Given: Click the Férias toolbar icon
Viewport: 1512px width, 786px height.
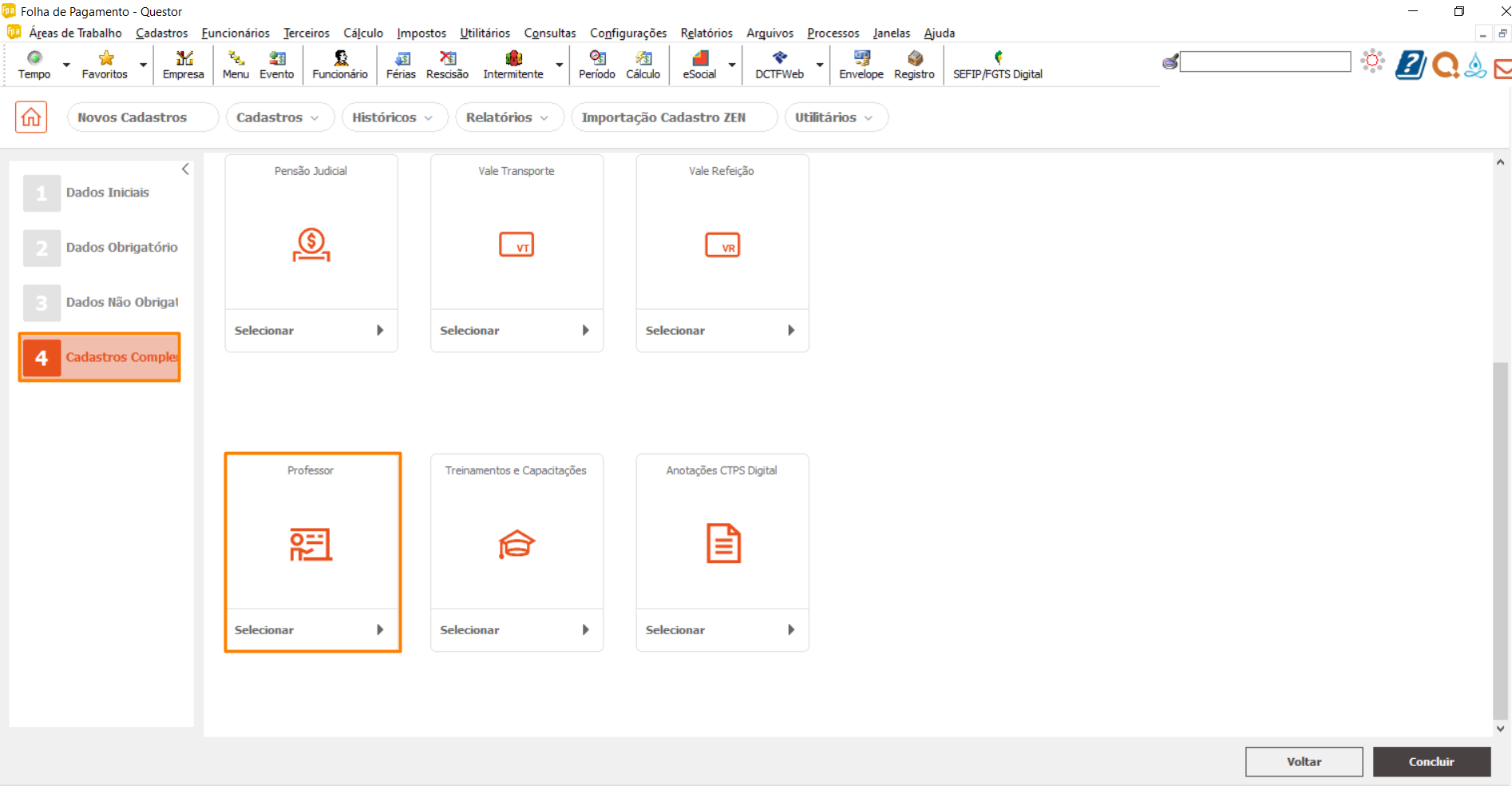Looking at the screenshot, I should pyautogui.click(x=401, y=65).
